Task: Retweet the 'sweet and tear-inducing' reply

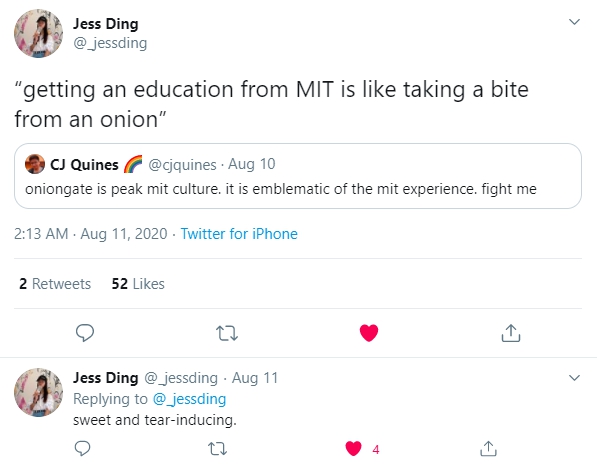Action: click(x=218, y=449)
